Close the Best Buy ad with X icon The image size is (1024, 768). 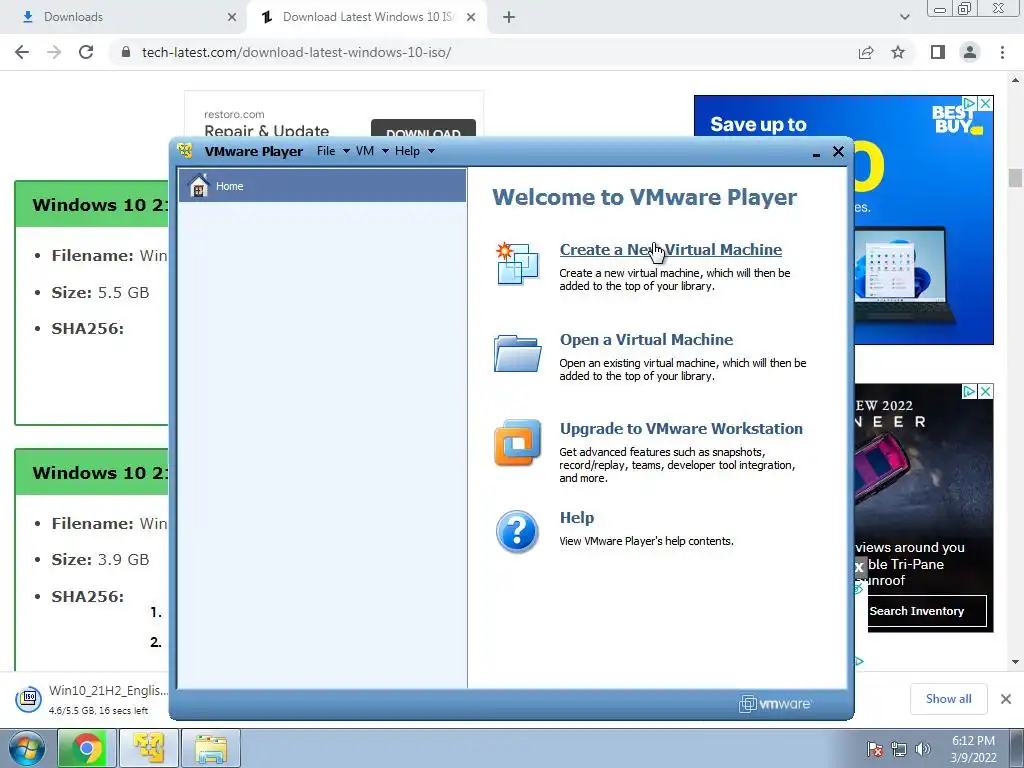click(985, 103)
